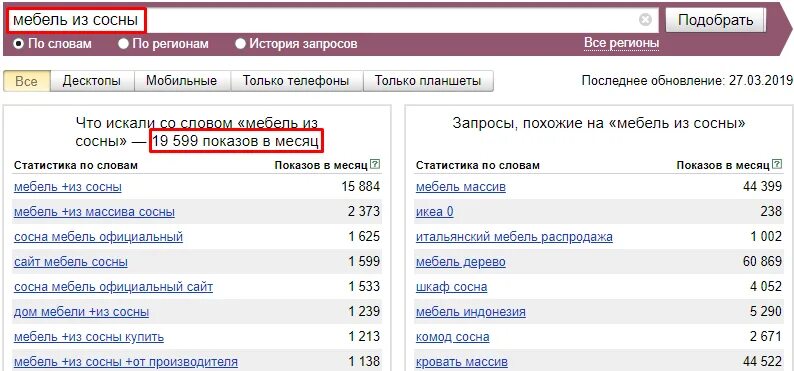Switch to the 'Только телефоны' tab

296,81
